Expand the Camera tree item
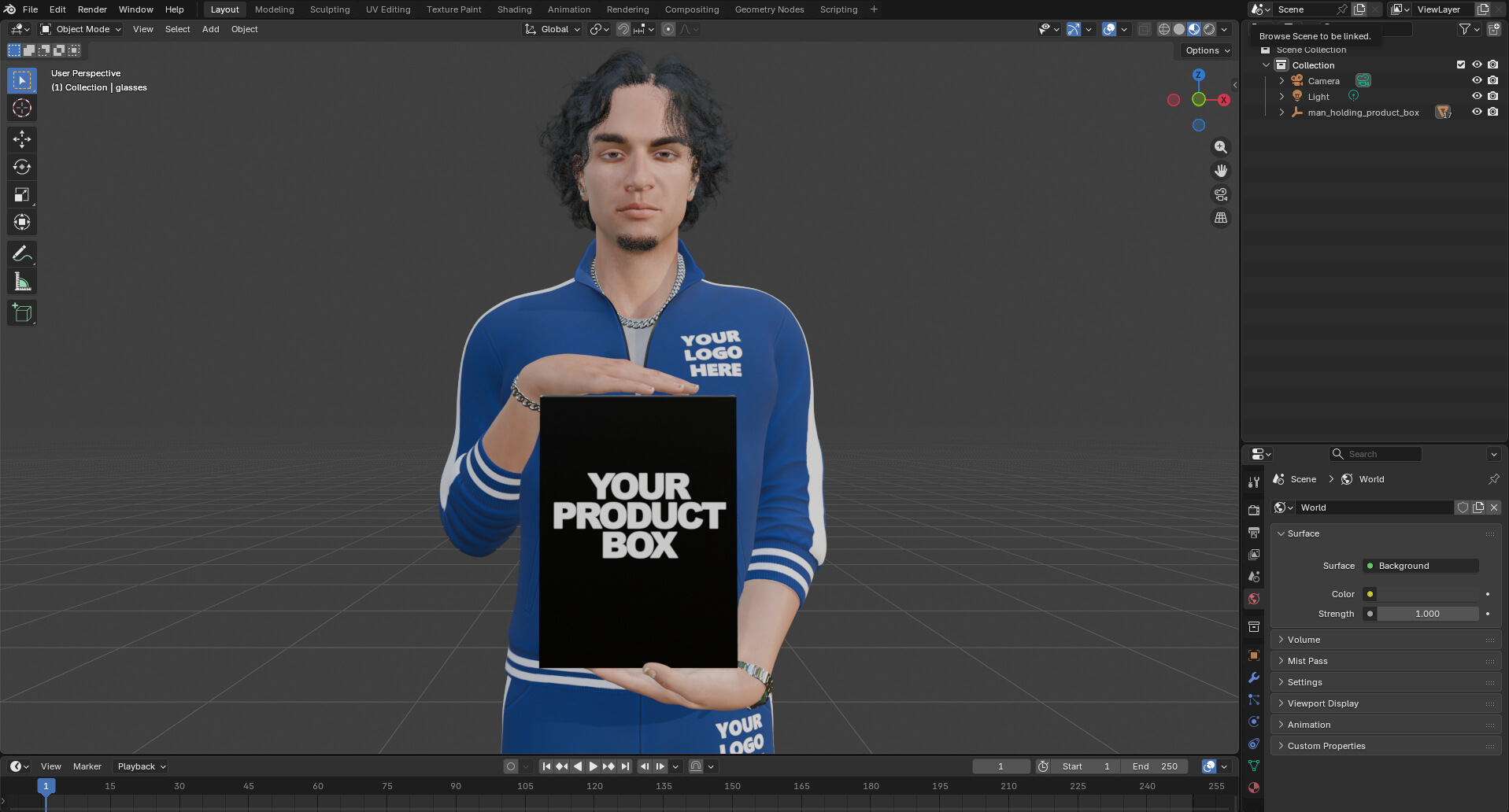 pyautogui.click(x=1282, y=81)
